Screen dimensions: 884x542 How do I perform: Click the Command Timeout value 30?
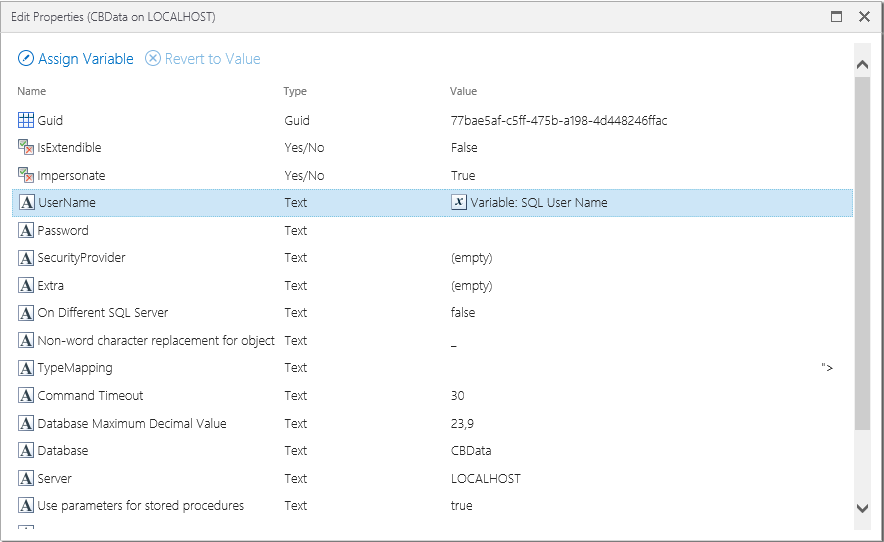click(458, 395)
